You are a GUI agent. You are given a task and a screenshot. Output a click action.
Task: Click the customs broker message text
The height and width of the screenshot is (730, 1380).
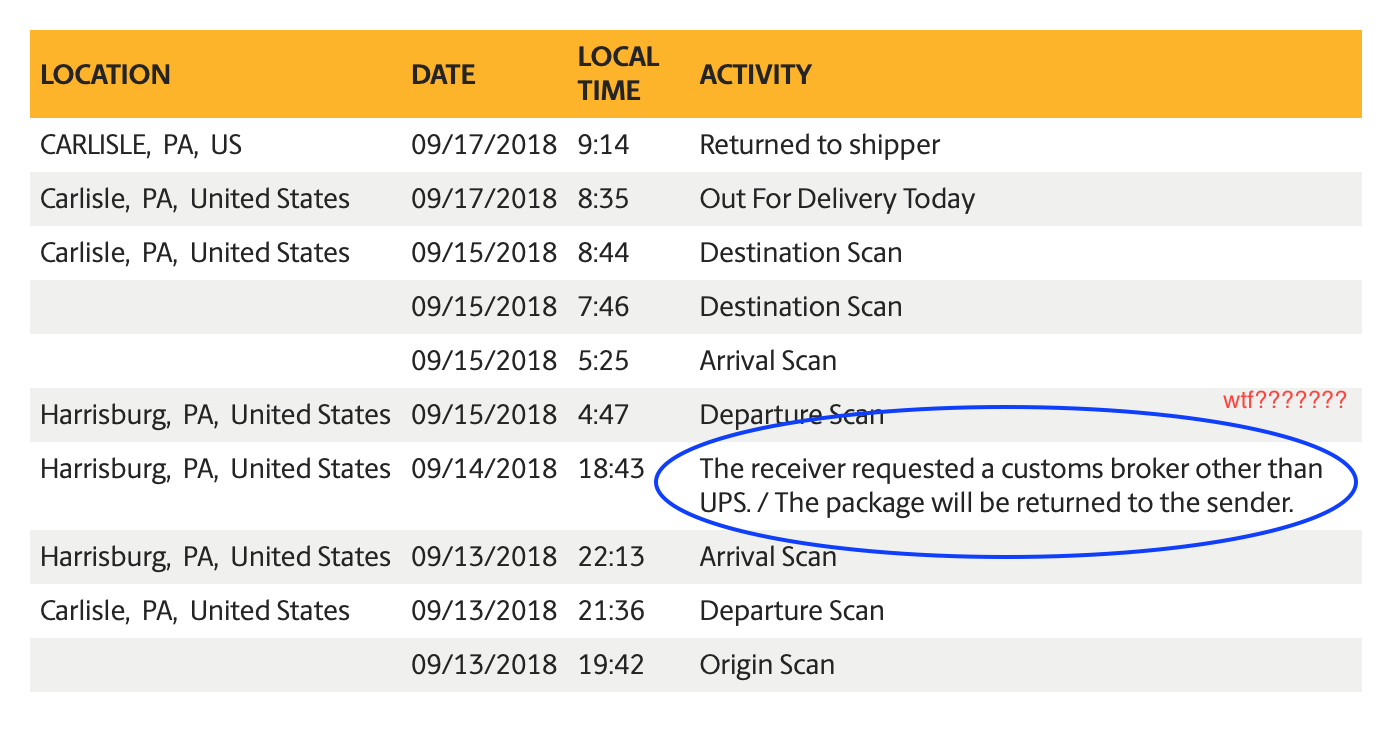click(x=1011, y=485)
